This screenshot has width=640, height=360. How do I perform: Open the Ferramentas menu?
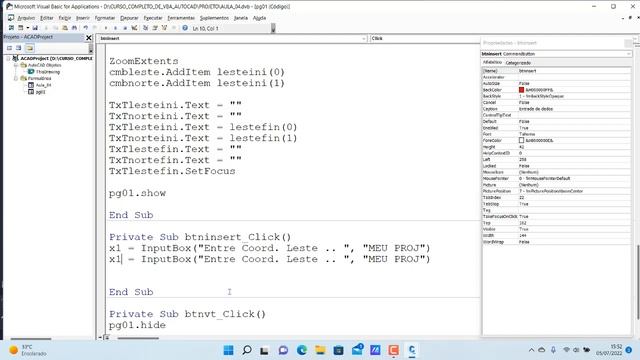pos(181,18)
